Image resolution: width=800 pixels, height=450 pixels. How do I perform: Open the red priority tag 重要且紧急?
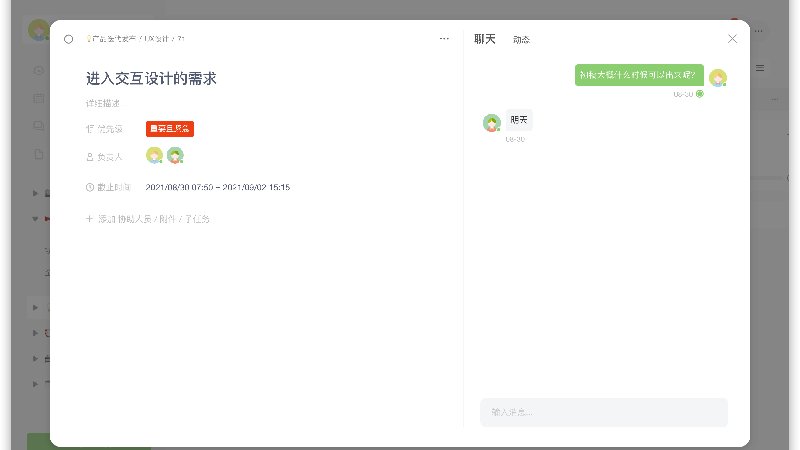click(x=170, y=129)
